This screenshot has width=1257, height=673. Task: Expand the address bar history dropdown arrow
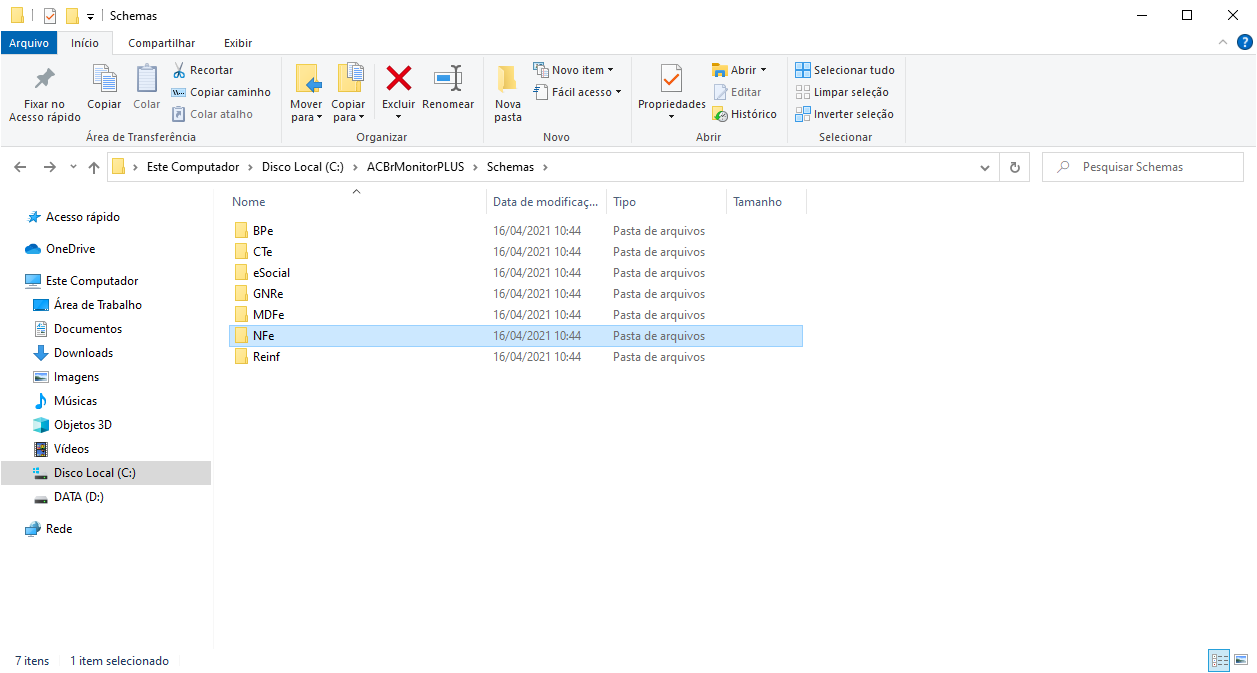click(x=985, y=168)
